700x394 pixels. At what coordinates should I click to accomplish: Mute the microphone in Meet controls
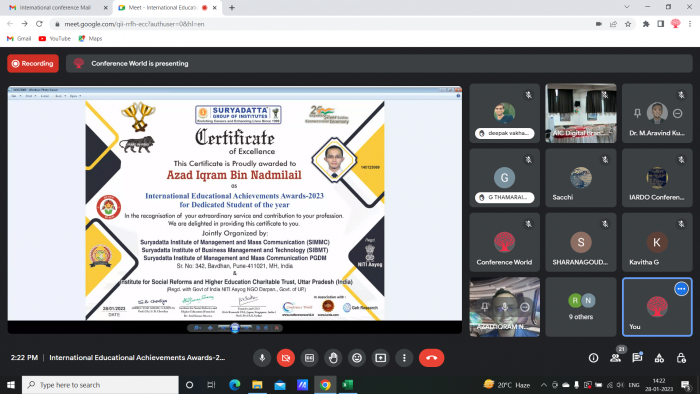(262, 358)
